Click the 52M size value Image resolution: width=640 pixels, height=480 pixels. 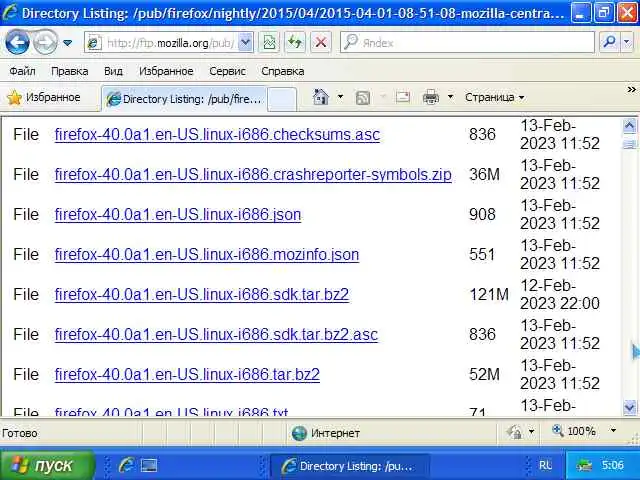(x=484, y=374)
